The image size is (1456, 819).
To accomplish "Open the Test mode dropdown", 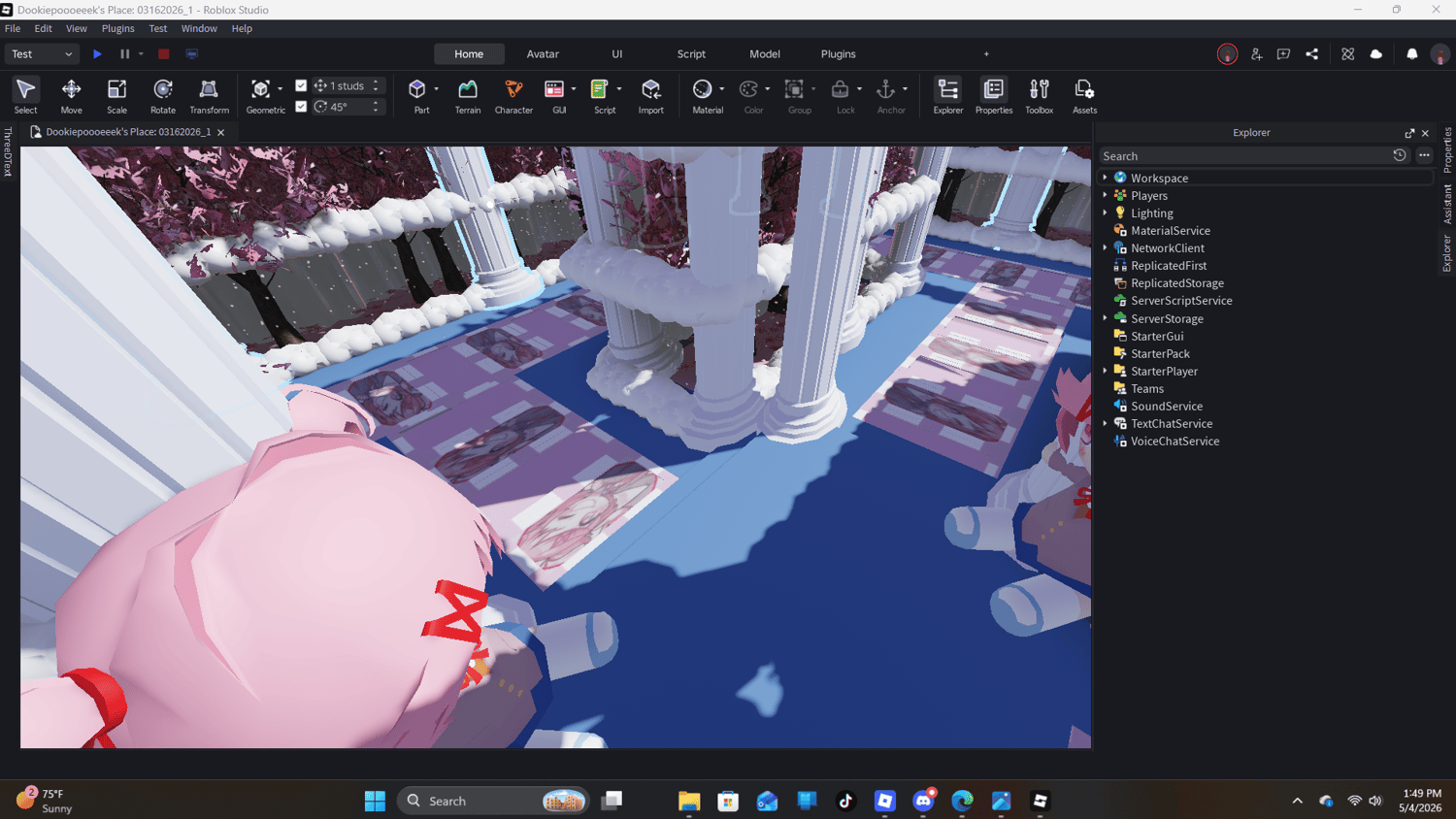I will click(42, 54).
